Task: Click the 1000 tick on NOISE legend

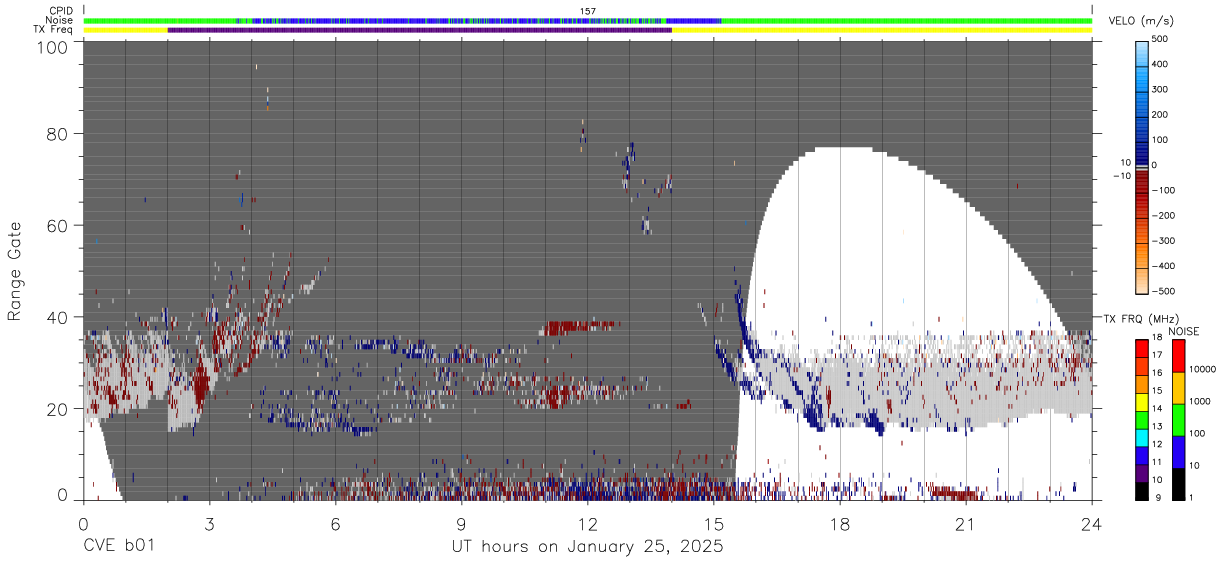Action: click(1201, 401)
